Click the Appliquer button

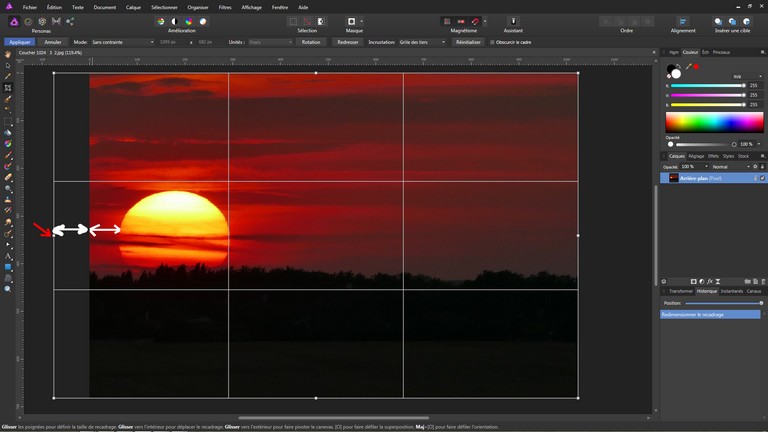(x=20, y=42)
